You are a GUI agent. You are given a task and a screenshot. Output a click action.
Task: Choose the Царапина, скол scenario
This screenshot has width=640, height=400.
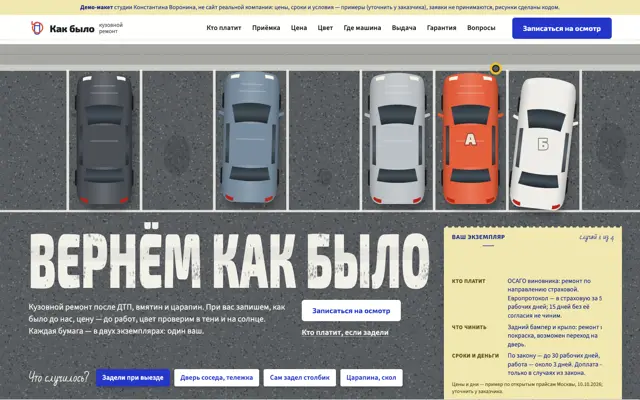[371, 378]
